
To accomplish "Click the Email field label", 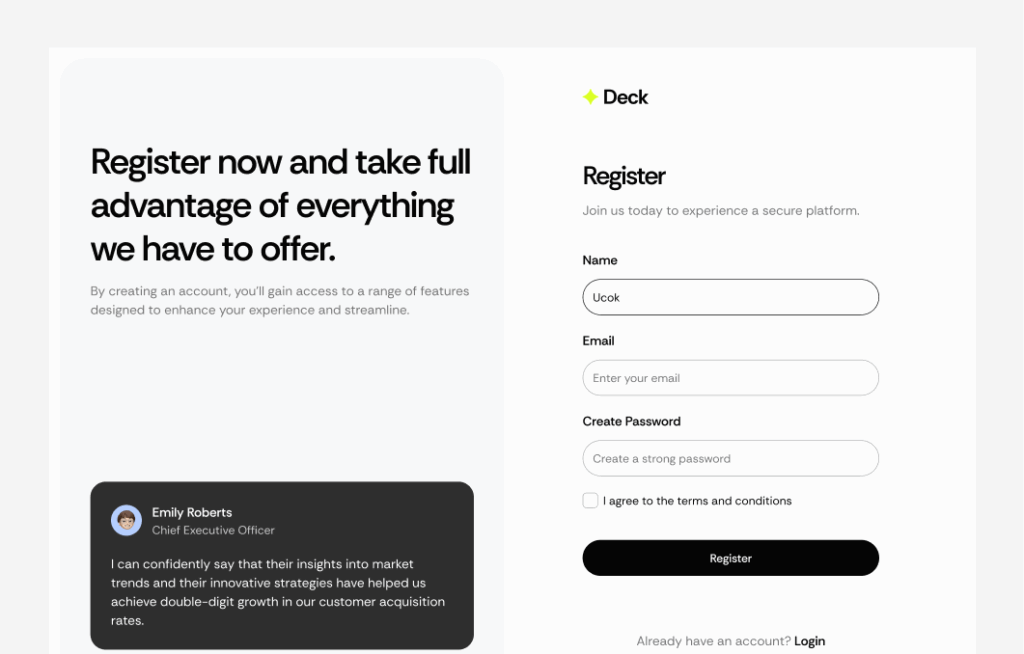I will [598, 341].
